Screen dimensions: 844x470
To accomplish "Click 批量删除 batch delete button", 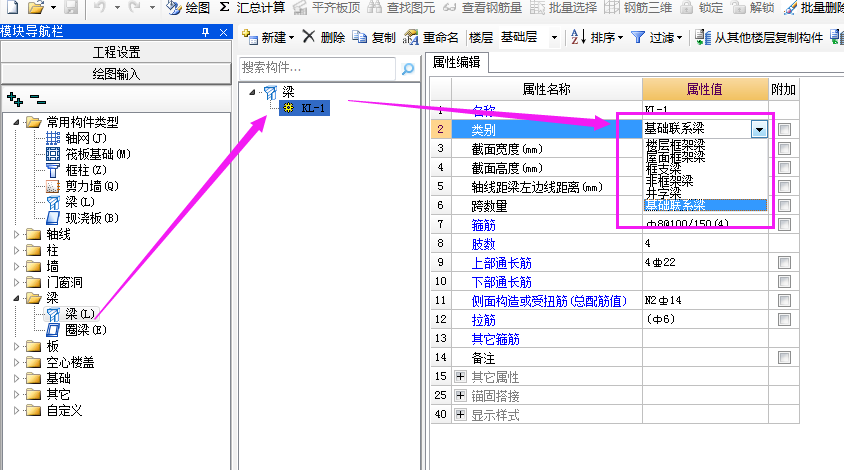I will 813,8.
